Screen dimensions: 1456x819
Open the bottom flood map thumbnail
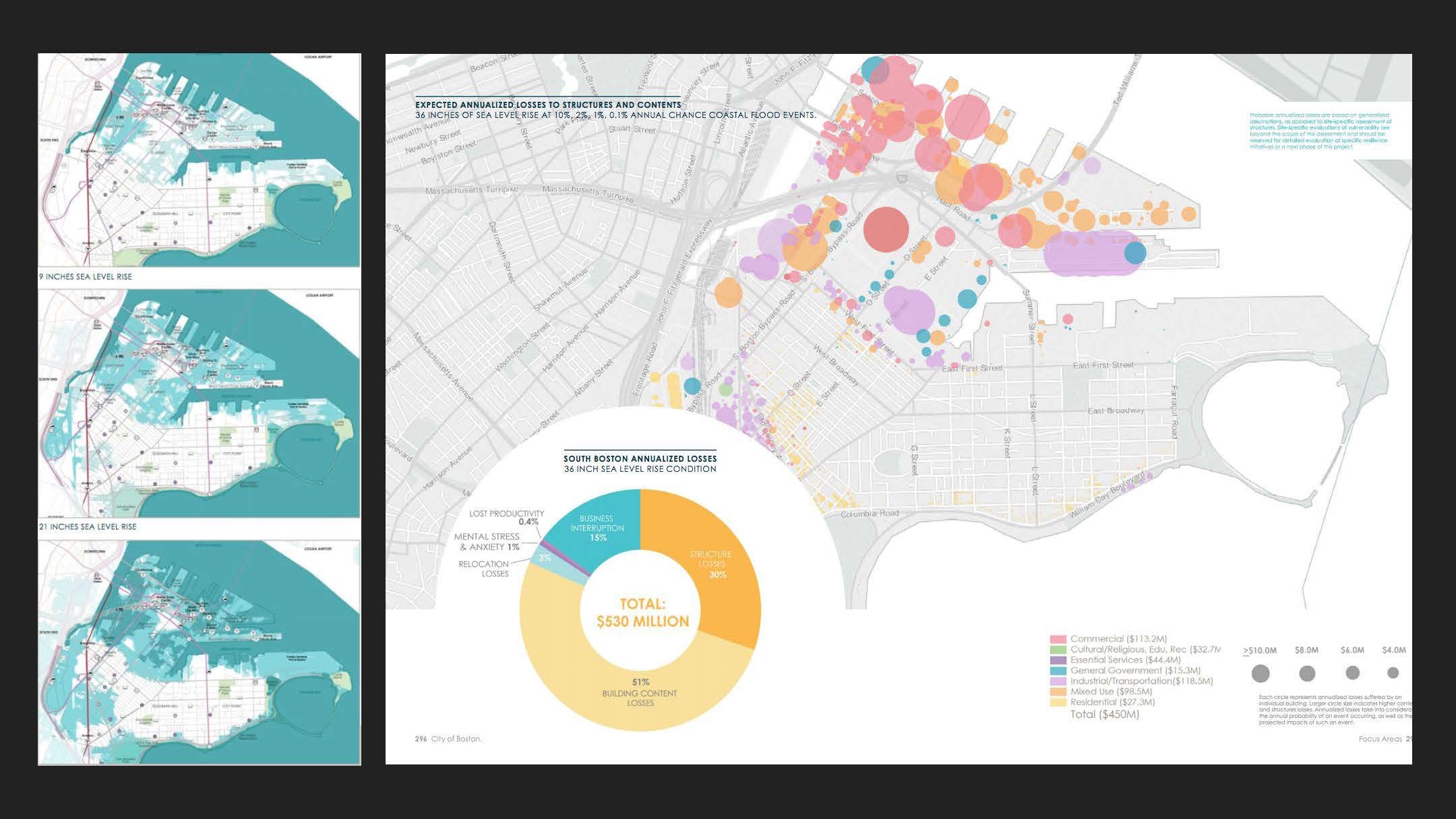[199, 652]
